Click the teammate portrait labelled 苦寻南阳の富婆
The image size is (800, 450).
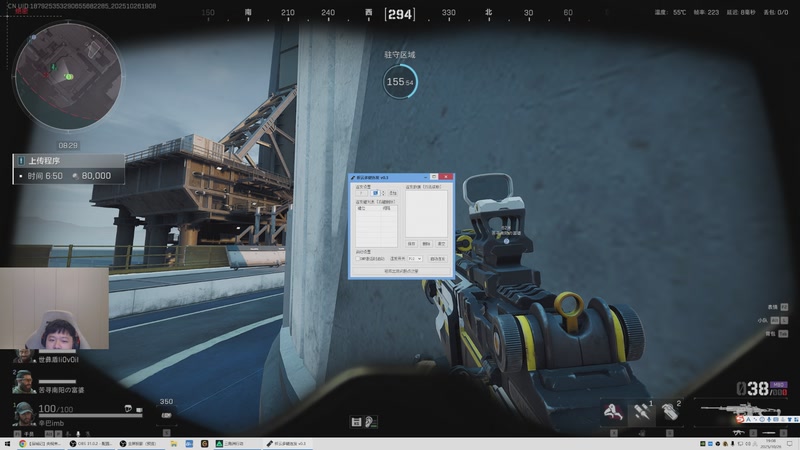(x=23, y=382)
